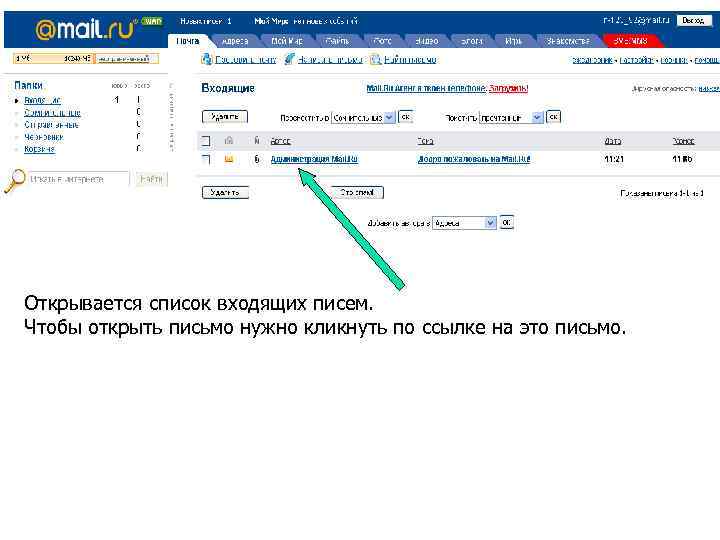Click the upper Удалить button
The height and width of the screenshot is (540, 720).
click(x=225, y=117)
